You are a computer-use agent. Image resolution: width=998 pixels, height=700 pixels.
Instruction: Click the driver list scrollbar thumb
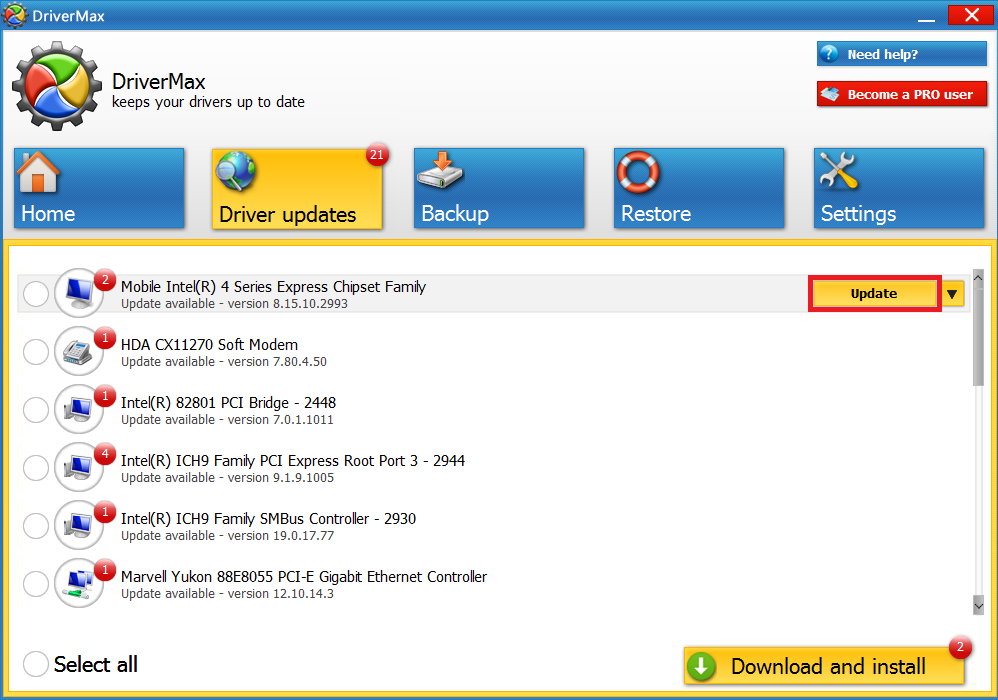(x=978, y=335)
